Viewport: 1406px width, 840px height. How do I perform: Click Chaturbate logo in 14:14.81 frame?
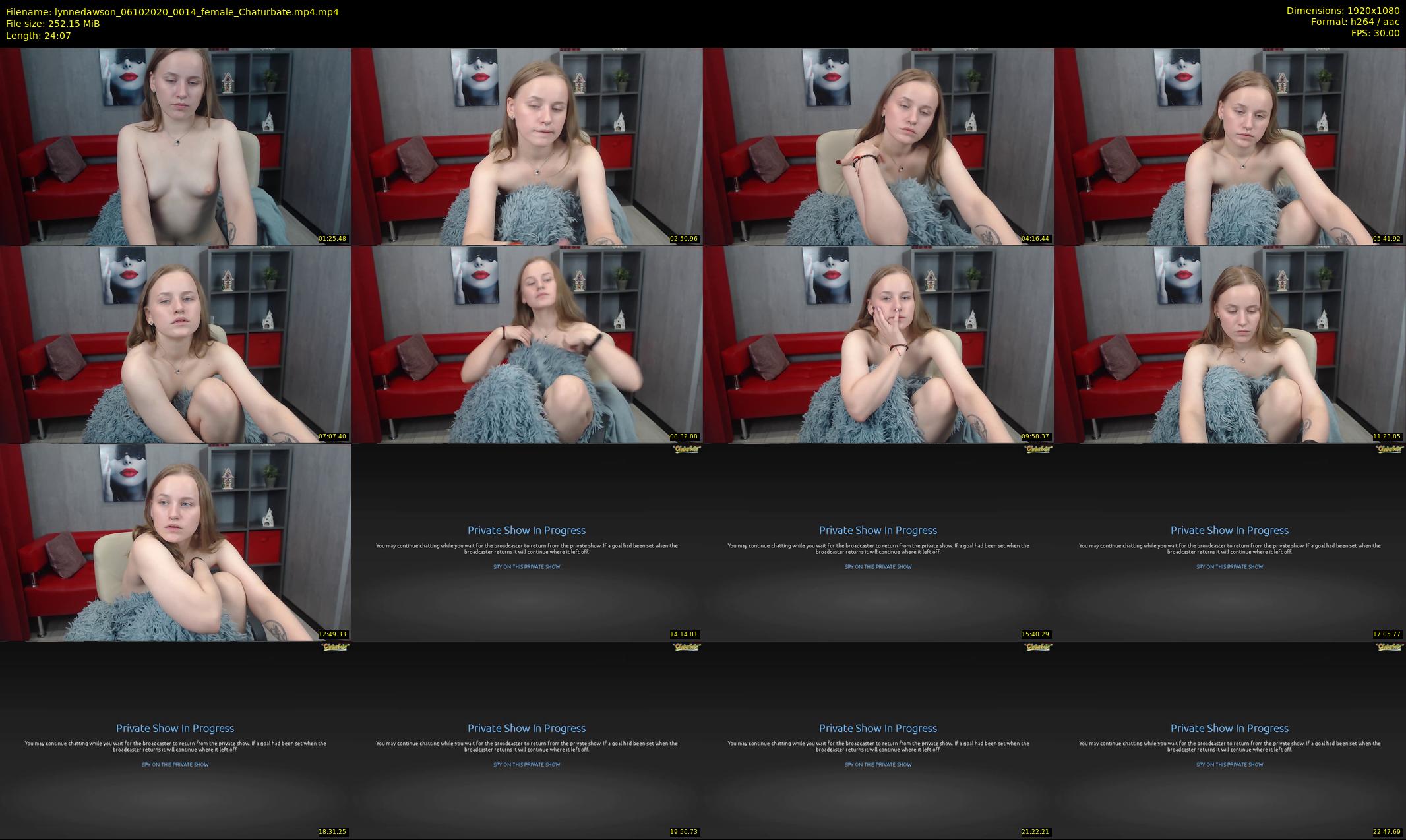(686, 450)
